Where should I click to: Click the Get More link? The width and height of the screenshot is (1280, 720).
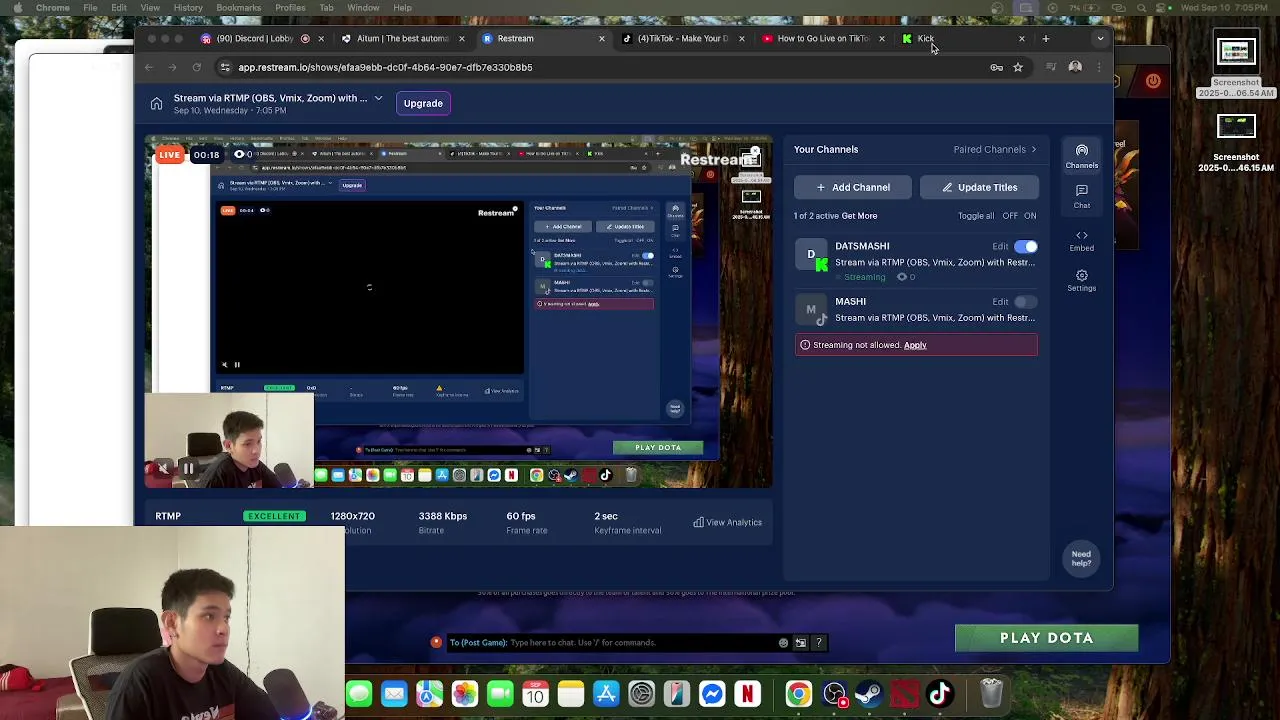point(859,216)
